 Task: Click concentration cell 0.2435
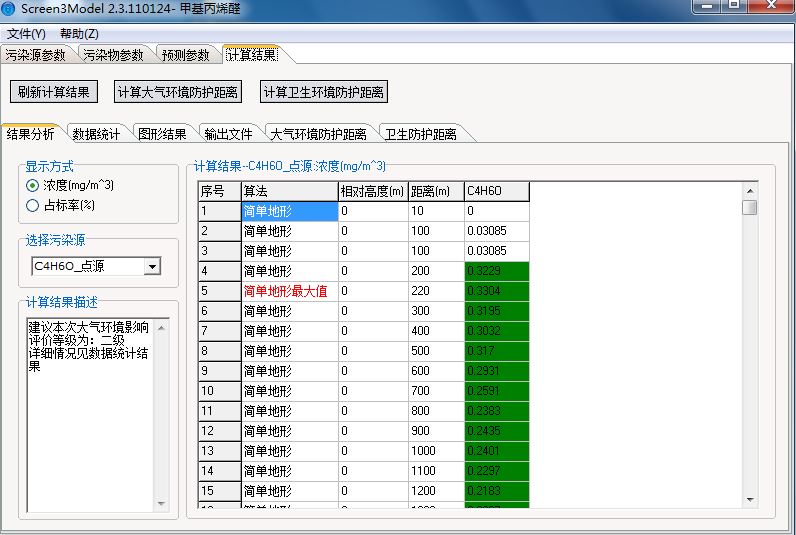(497, 431)
